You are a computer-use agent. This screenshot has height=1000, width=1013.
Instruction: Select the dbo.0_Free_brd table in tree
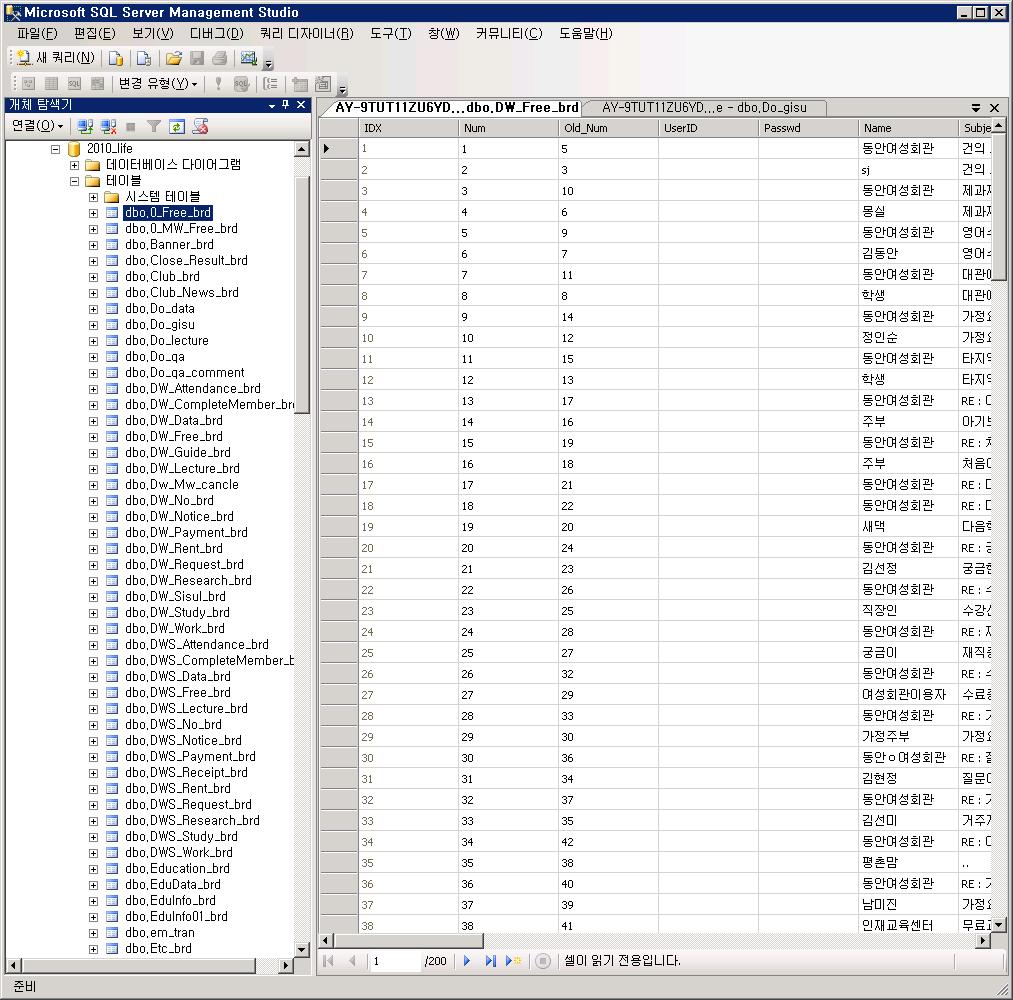click(168, 213)
